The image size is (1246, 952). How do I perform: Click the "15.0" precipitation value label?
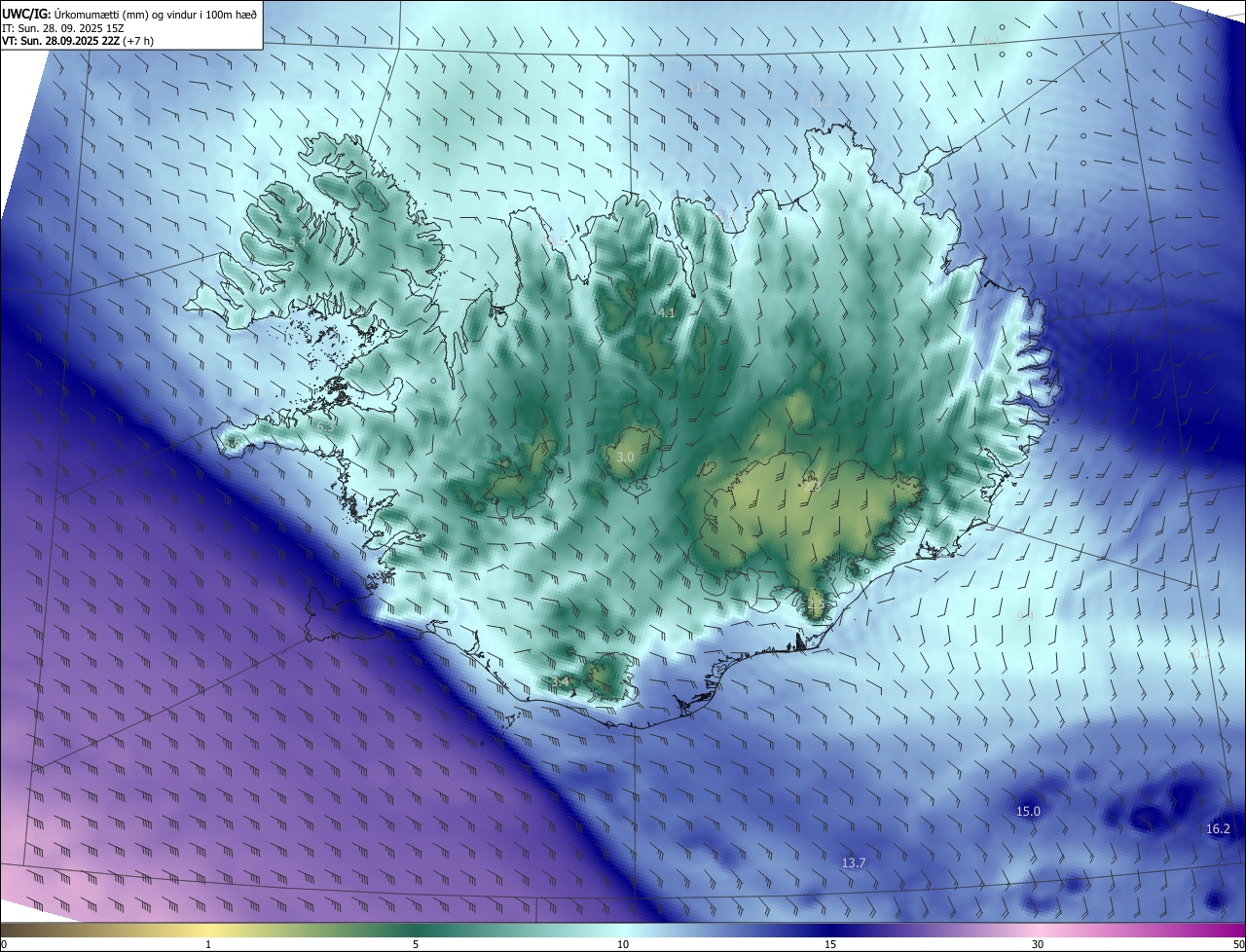click(x=1028, y=811)
